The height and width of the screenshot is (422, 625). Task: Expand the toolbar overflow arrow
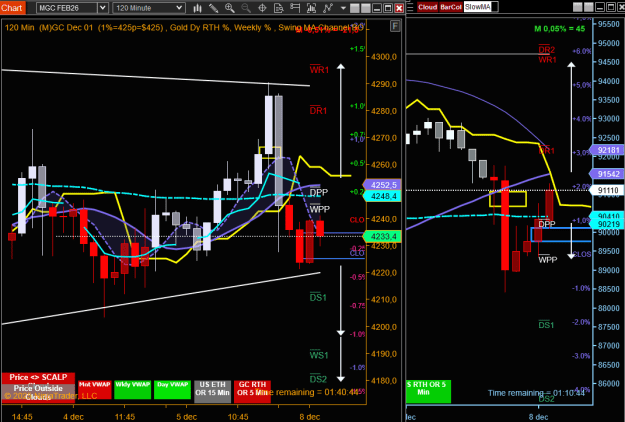coord(343,8)
